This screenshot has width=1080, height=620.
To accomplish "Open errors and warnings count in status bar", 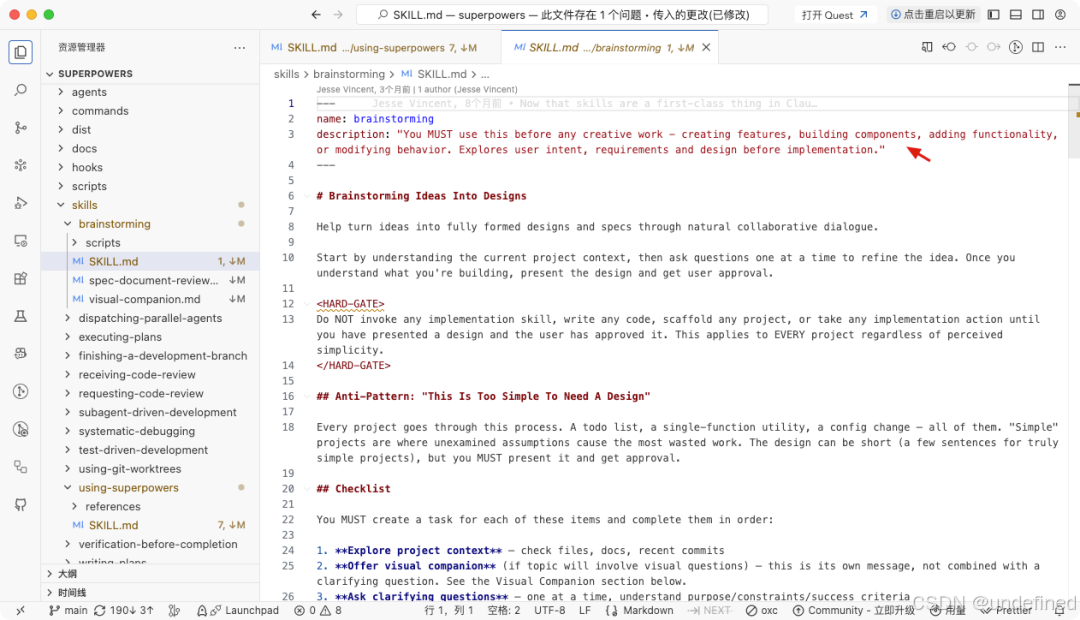I will tap(318, 610).
